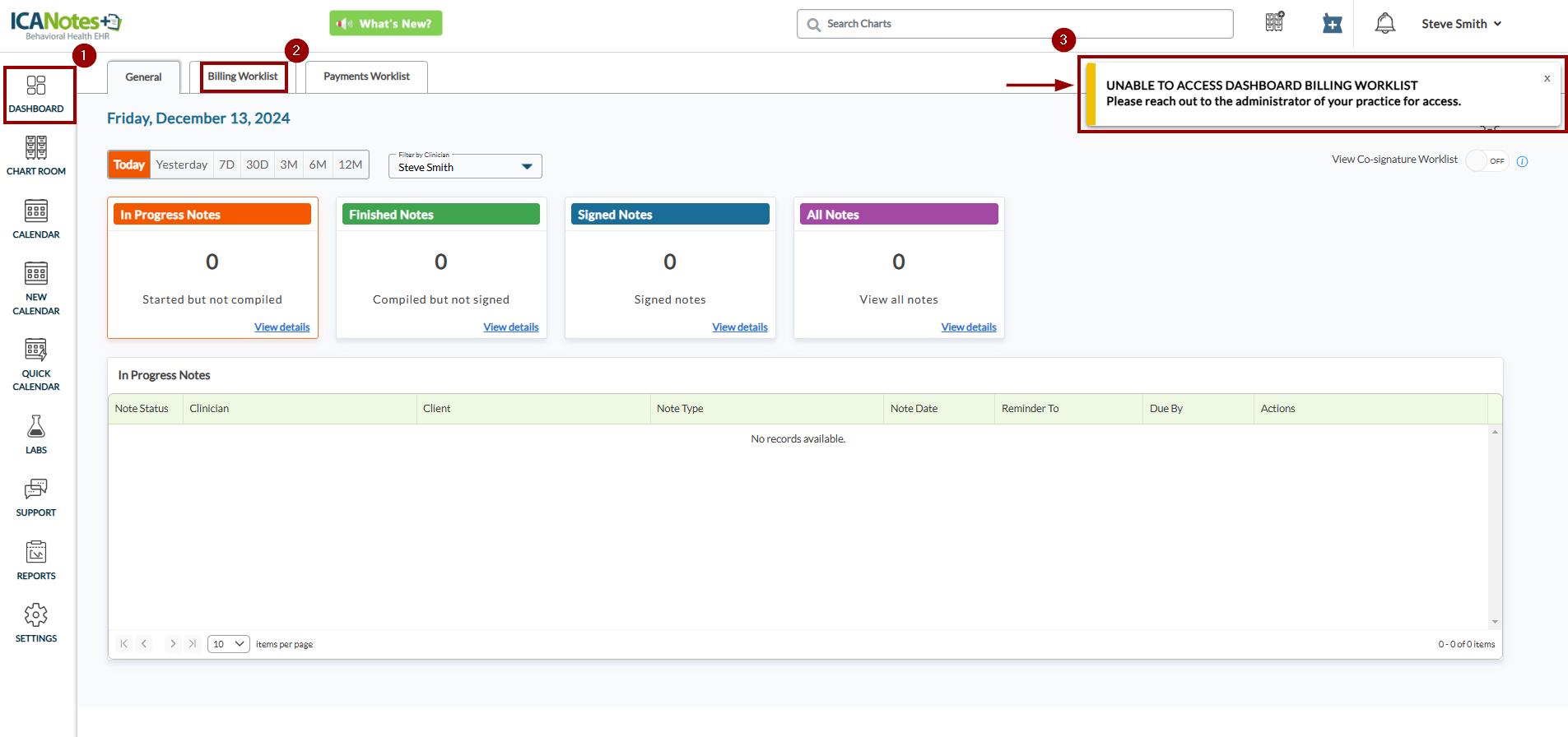Select the 30D date range option
The height and width of the screenshot is (737, 1568).
click(x=257, y=165)
